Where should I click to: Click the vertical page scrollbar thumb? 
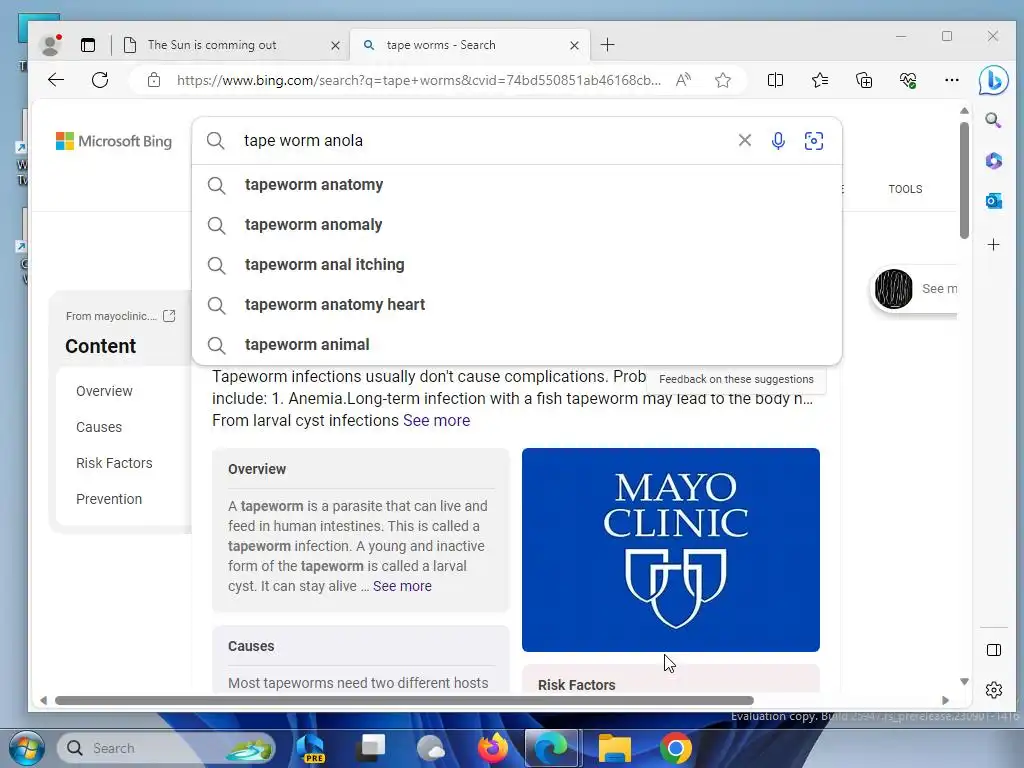point(964,180)
